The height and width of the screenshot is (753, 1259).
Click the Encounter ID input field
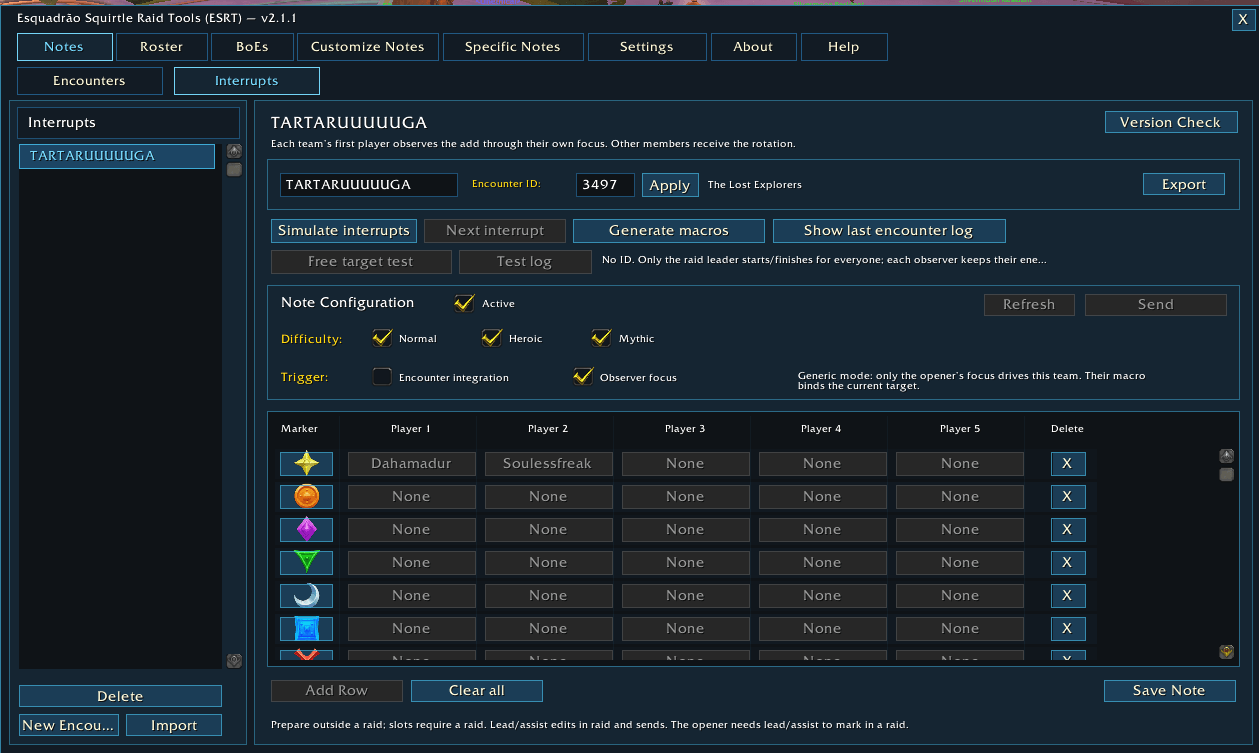[x=605, y=185]
